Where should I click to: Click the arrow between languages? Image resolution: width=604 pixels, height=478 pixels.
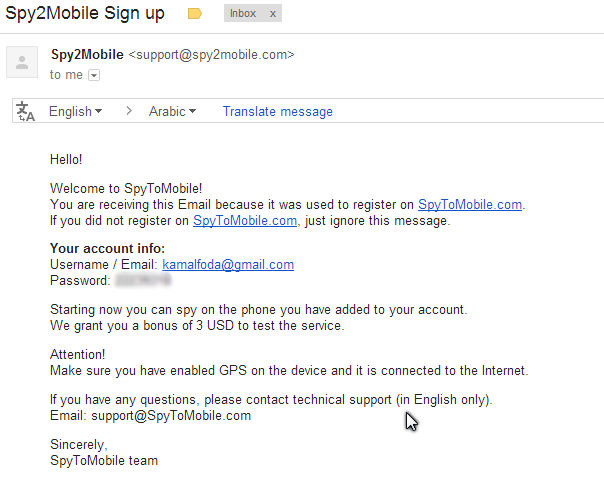(129, 111)
